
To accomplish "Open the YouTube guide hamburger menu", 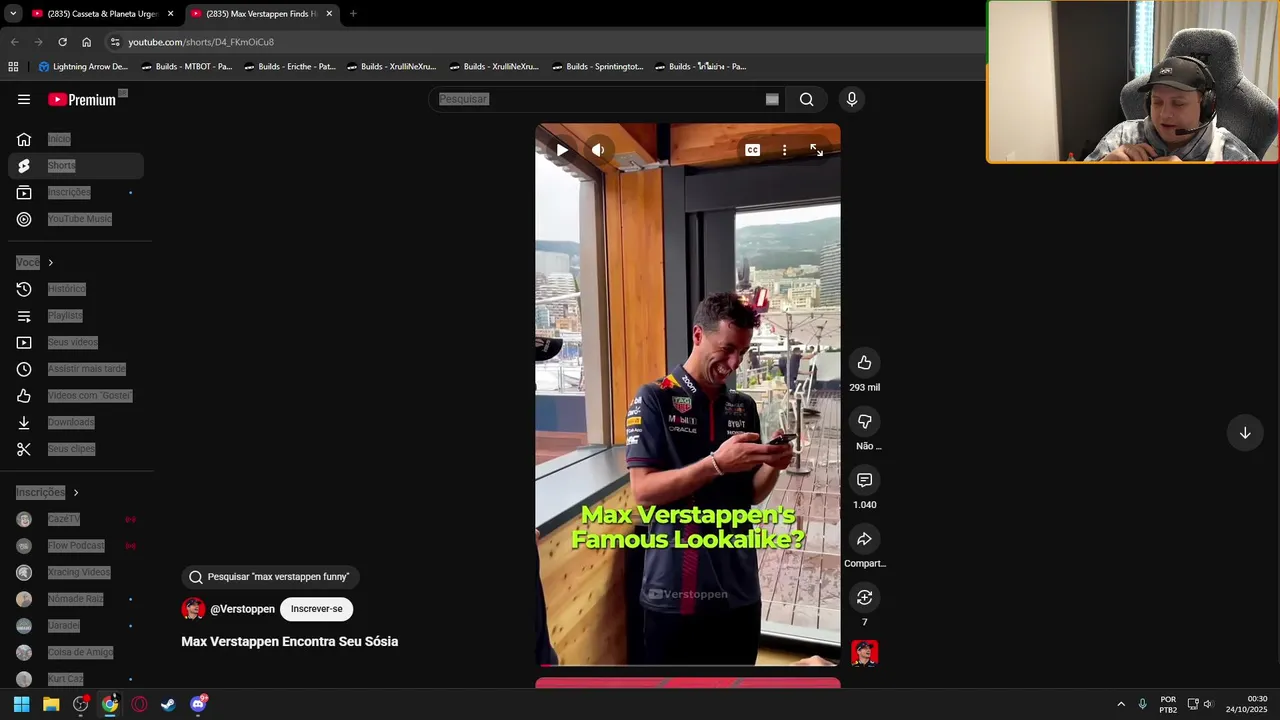I will [x=24, y=99].
